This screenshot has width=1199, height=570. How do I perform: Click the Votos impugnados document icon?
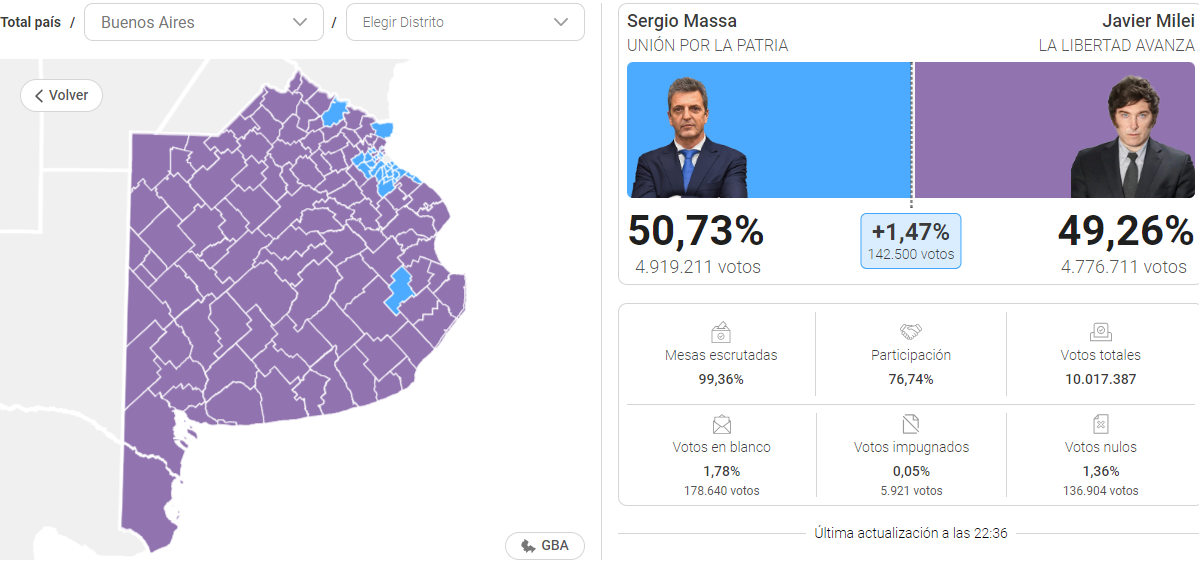tap(911, 423)
